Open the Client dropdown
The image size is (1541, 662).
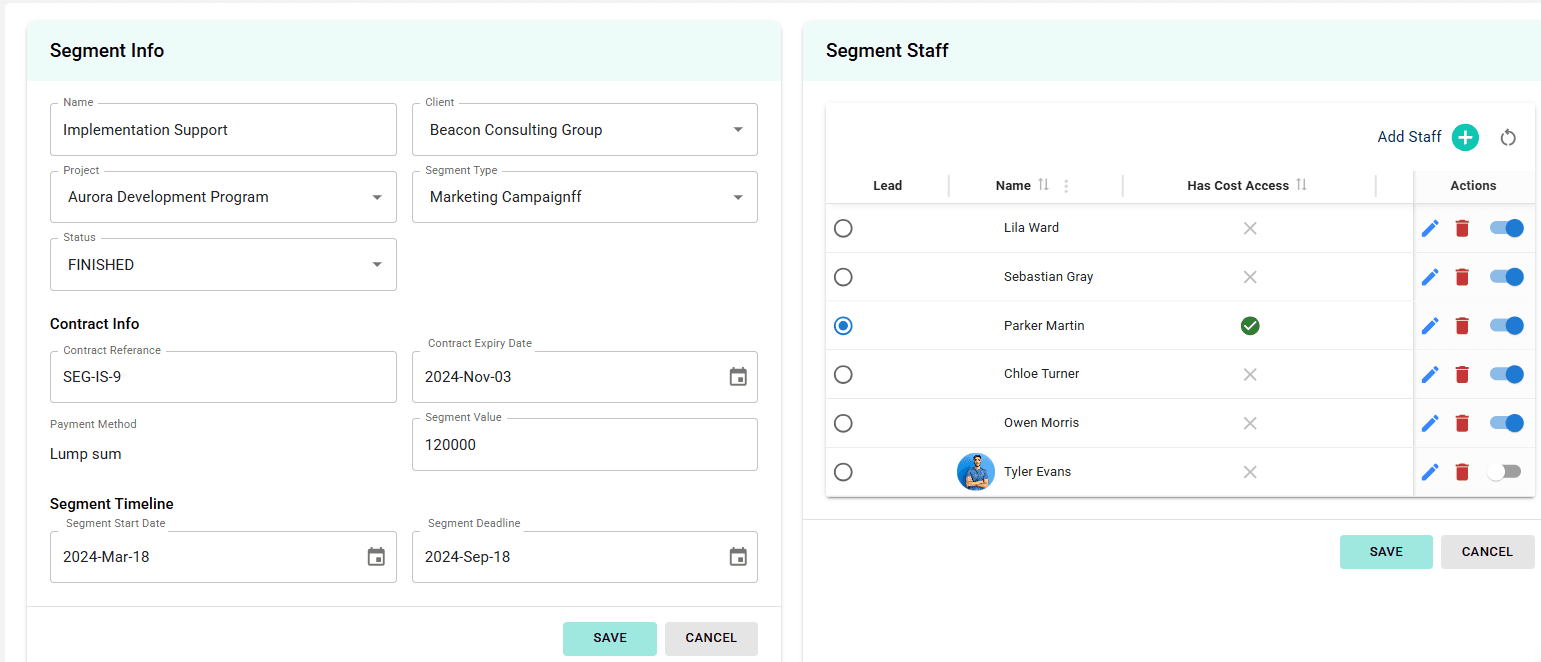pos(737,129)
